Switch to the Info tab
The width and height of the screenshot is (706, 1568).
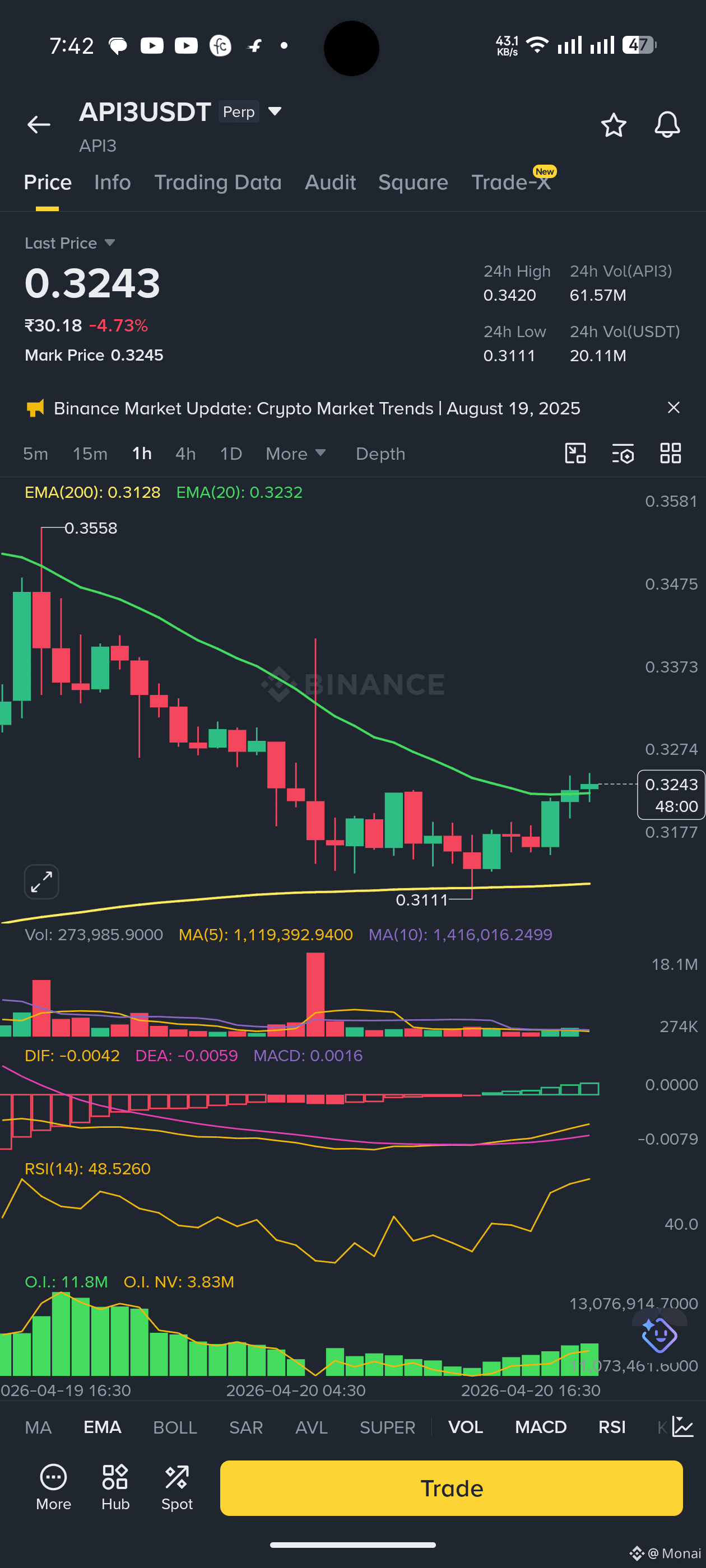point(113,183)
